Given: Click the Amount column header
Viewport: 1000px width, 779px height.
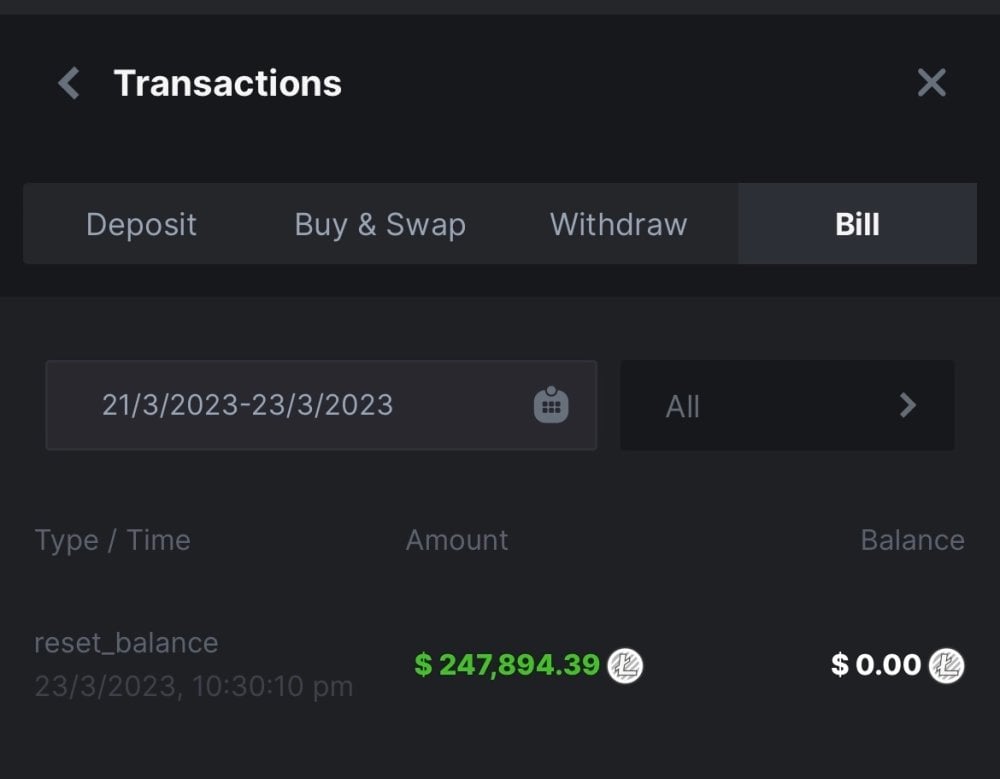Looking at the screenshot, I should 457,540.
